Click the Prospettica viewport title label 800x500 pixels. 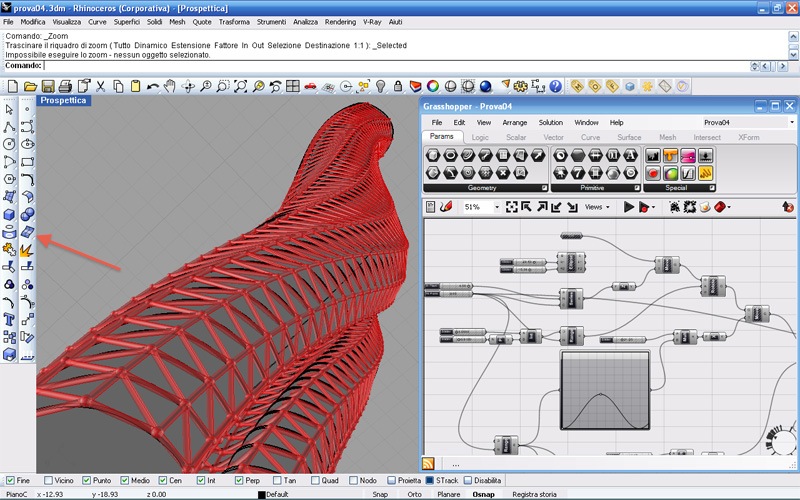click(63, 101)
